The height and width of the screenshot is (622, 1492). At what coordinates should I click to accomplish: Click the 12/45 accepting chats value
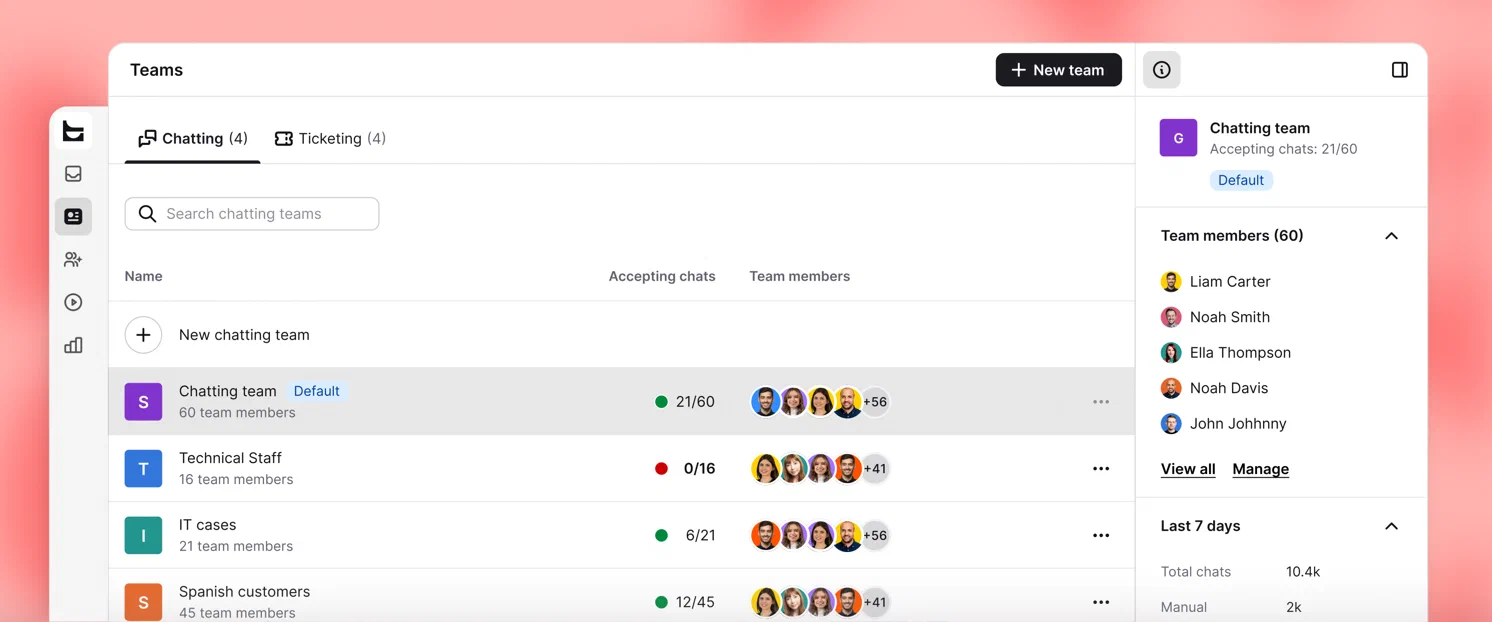695,602
